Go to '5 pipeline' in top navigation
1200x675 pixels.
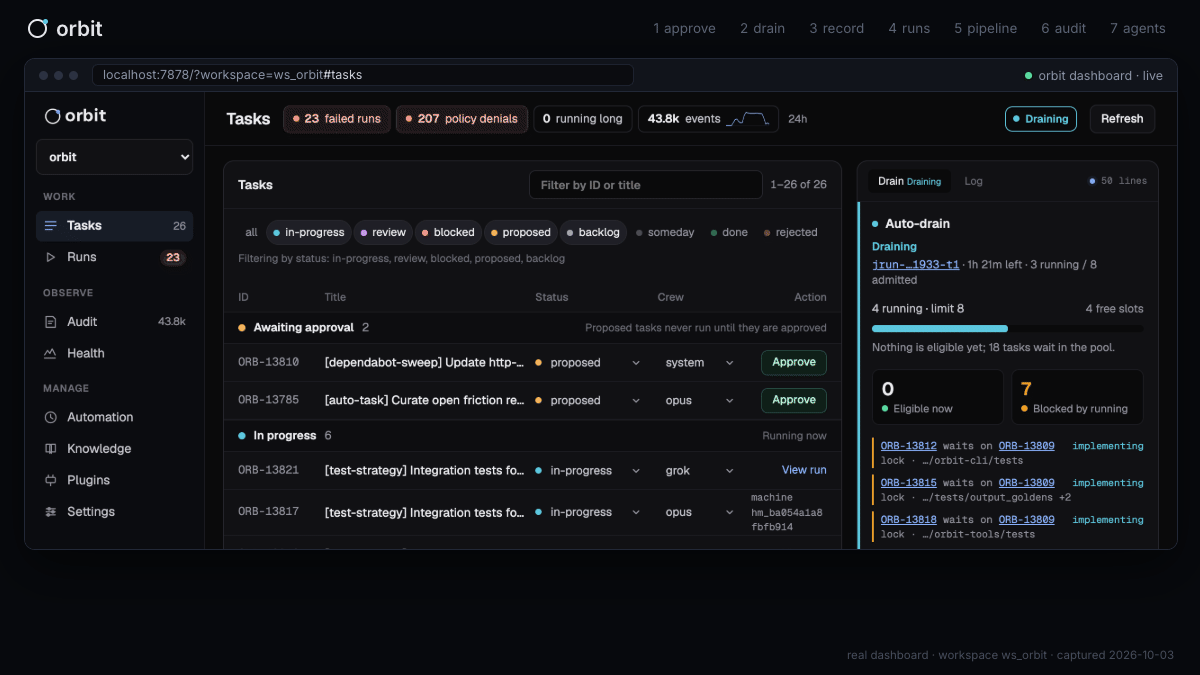[985, 28]
